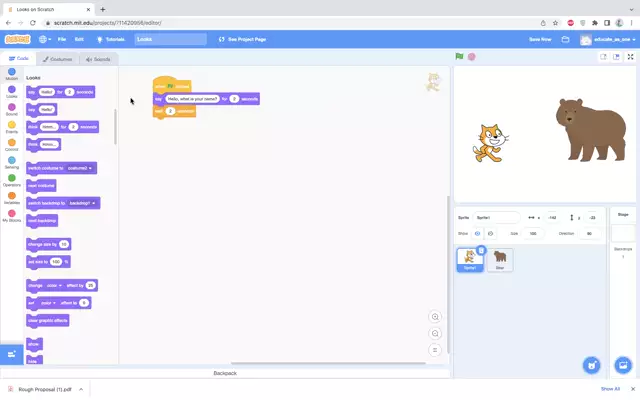Switch to the Code tab

[18, 58]
